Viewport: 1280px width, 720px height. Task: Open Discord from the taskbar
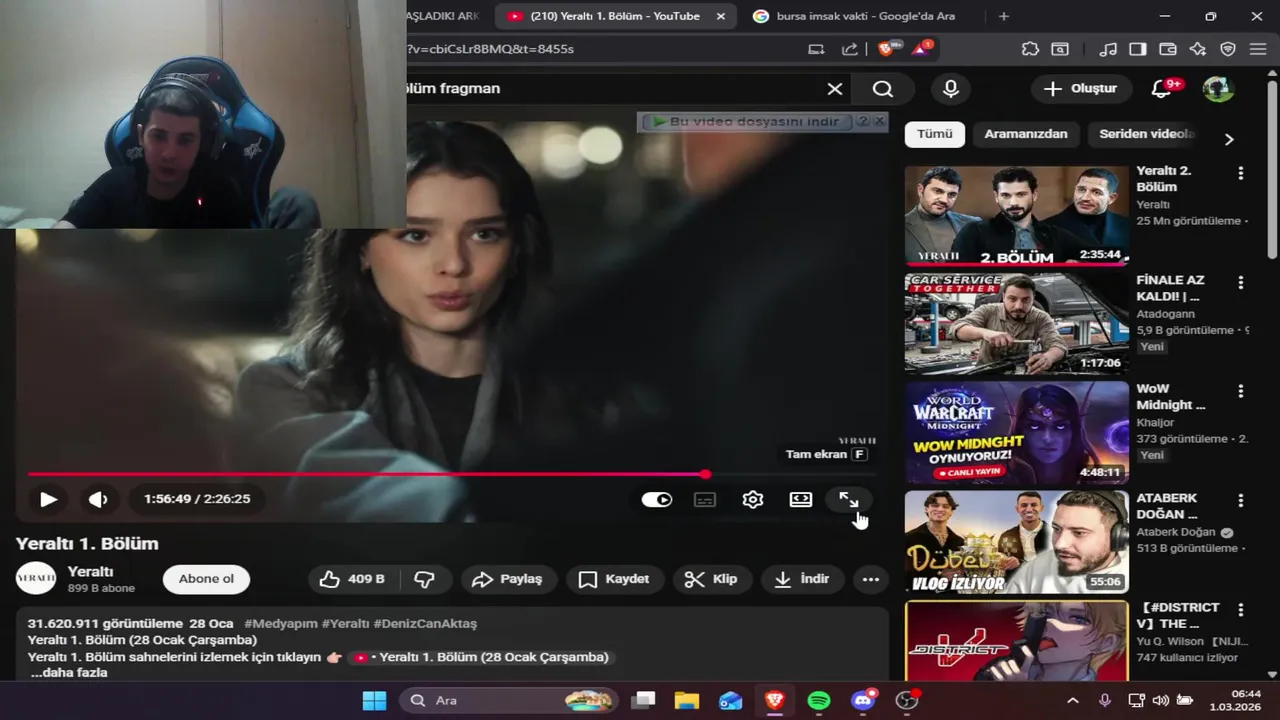(x=863, y=700)
